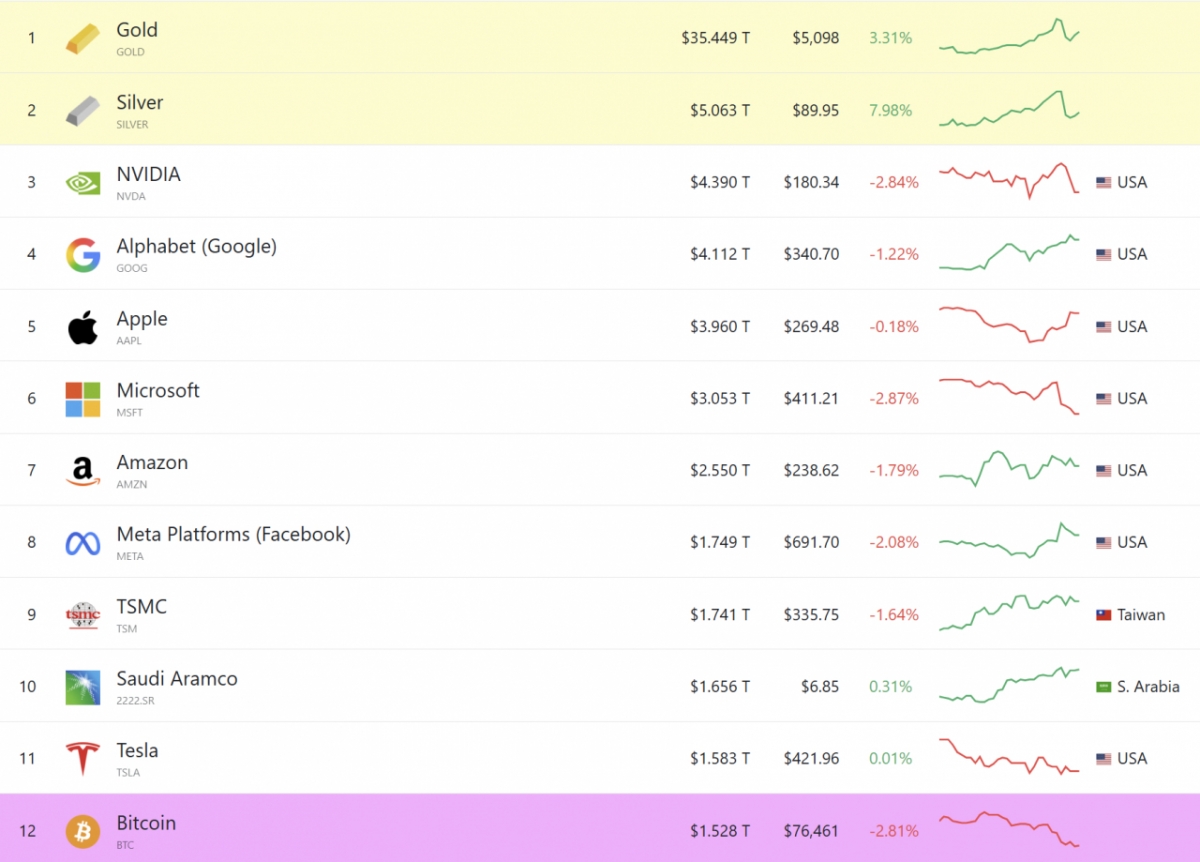Click Gold's 30-day price chart

pos(1008,37)
